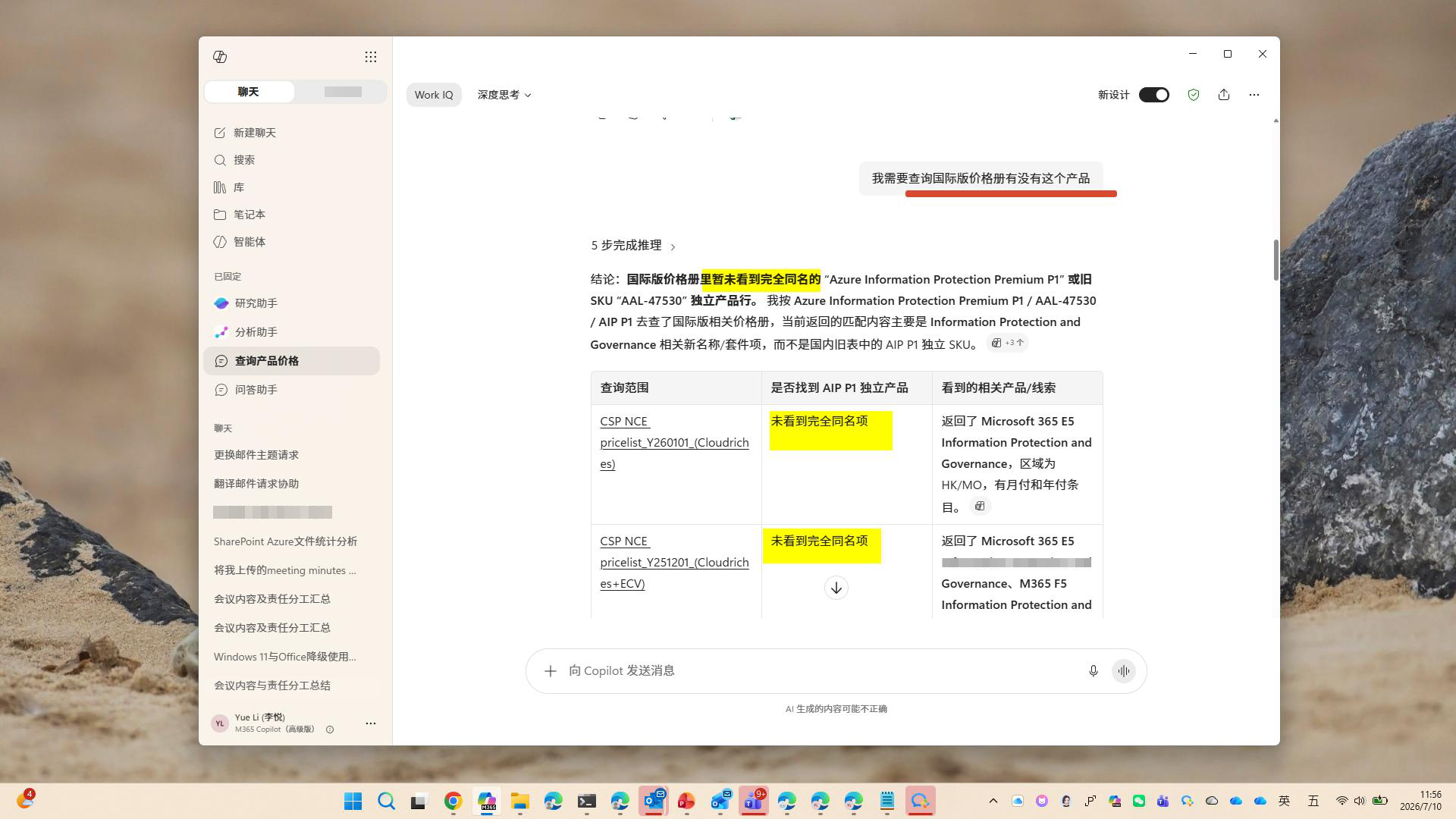Open Windows Start menu on taskbar
The width and height of the screenshot is (1456, 819).
353,801
